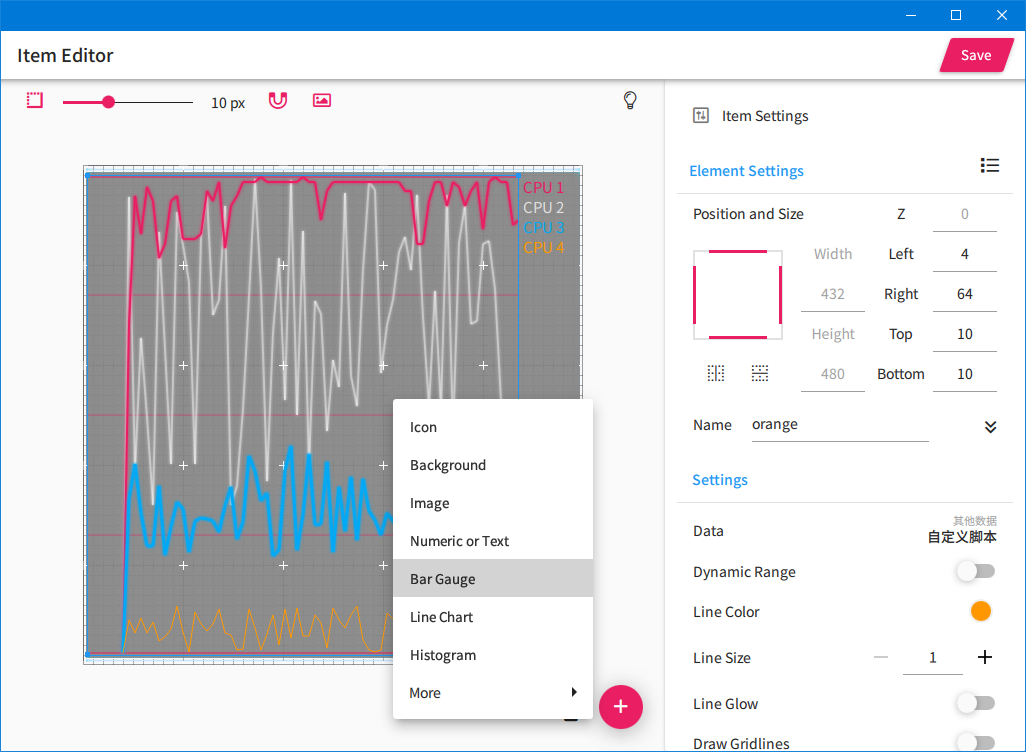Expand the More submenu
Image resolution: width=1026 pixels, height=752 pixels.
click(x=493, y=693)
